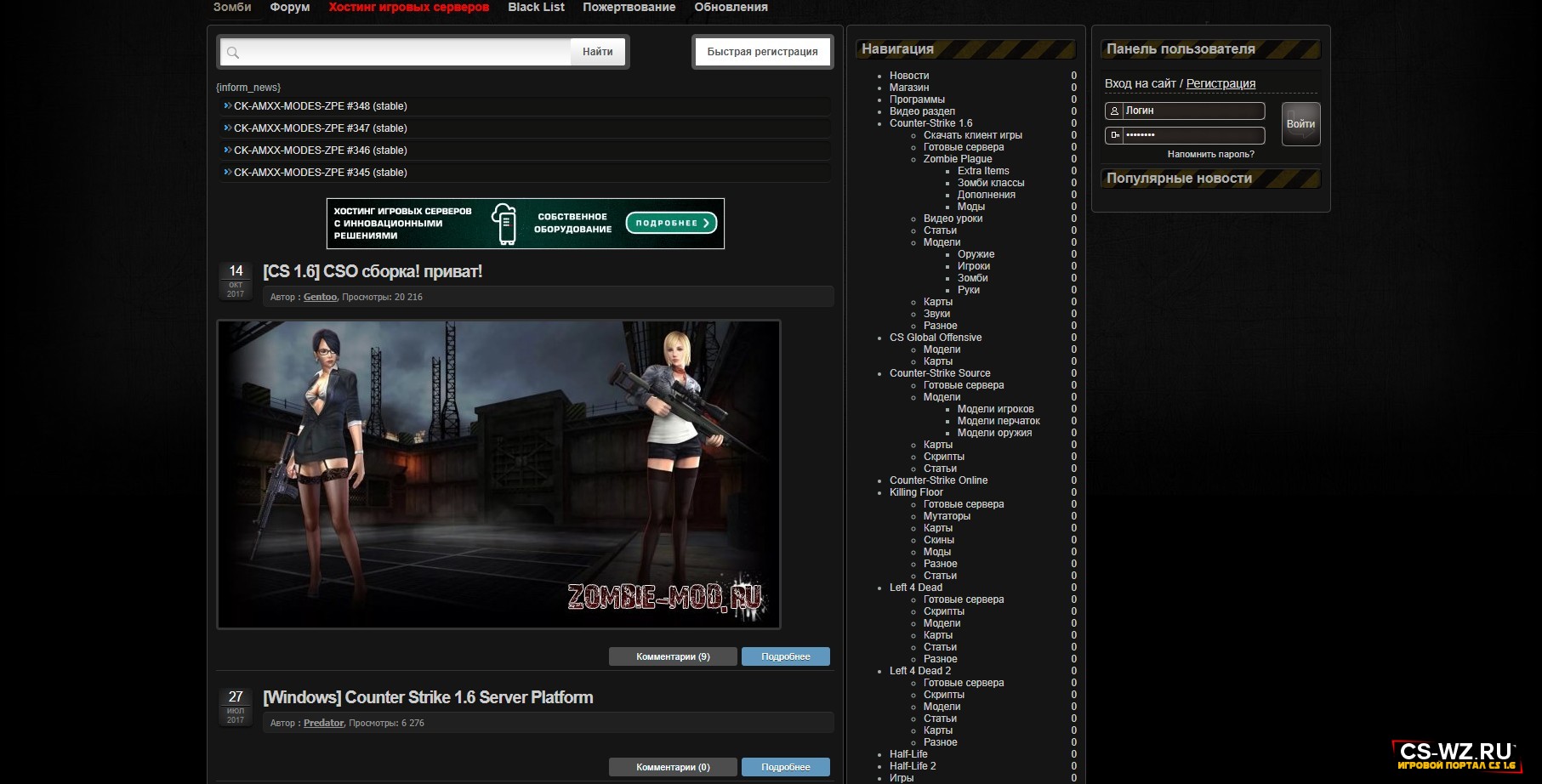
Task: Click Быстрая регистрация button
Action: [762, 52]
